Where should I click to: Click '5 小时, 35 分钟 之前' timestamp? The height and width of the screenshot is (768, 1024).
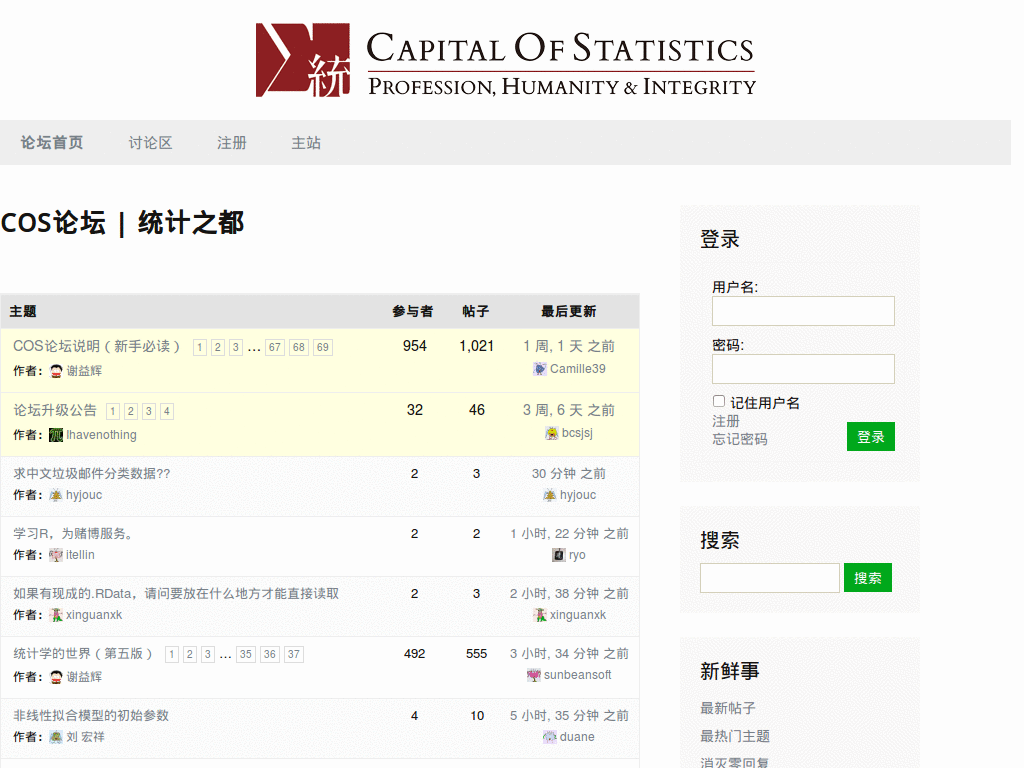click(x=569, y=716)
